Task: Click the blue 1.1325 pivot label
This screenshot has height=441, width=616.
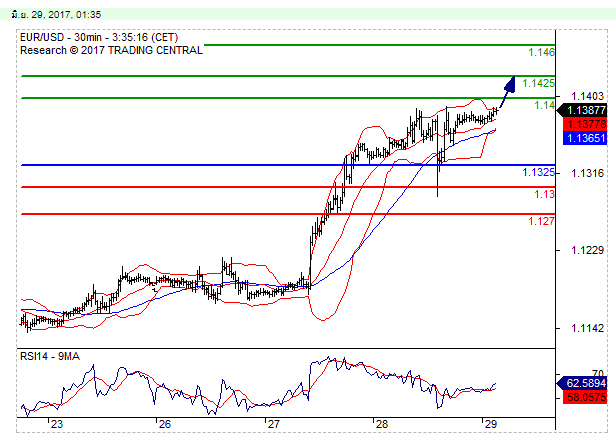Action: click(538, 172)
